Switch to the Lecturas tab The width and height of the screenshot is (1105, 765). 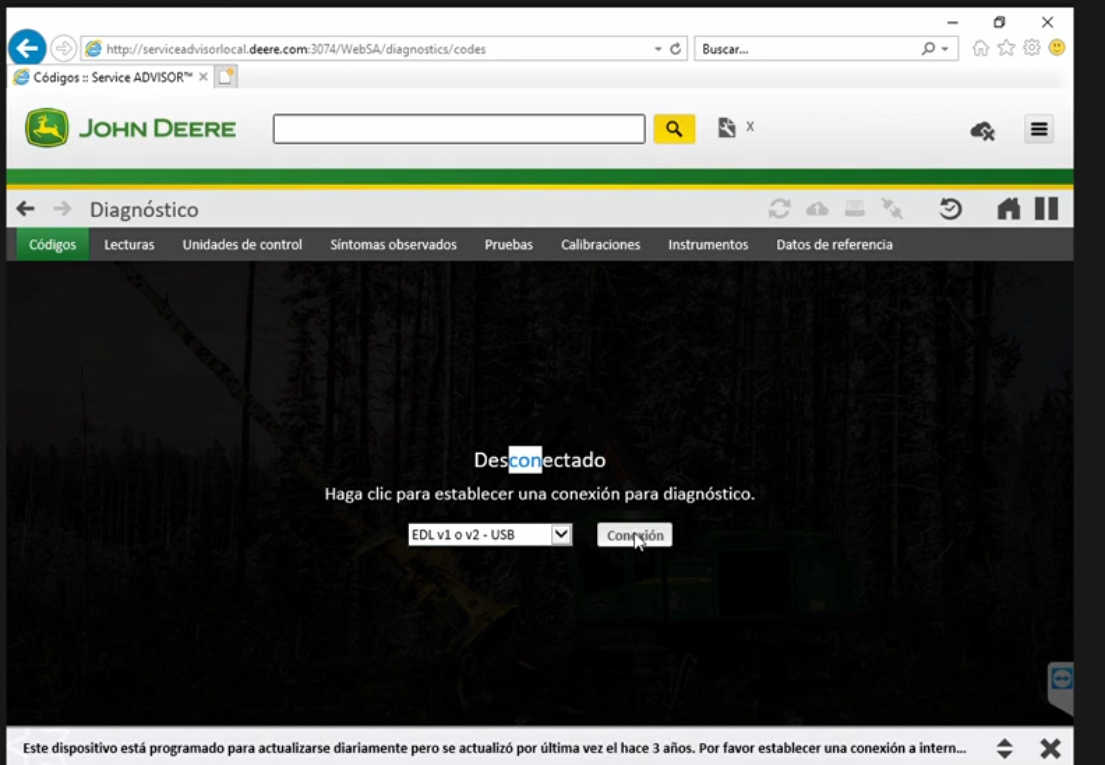[x=128, y=244]
